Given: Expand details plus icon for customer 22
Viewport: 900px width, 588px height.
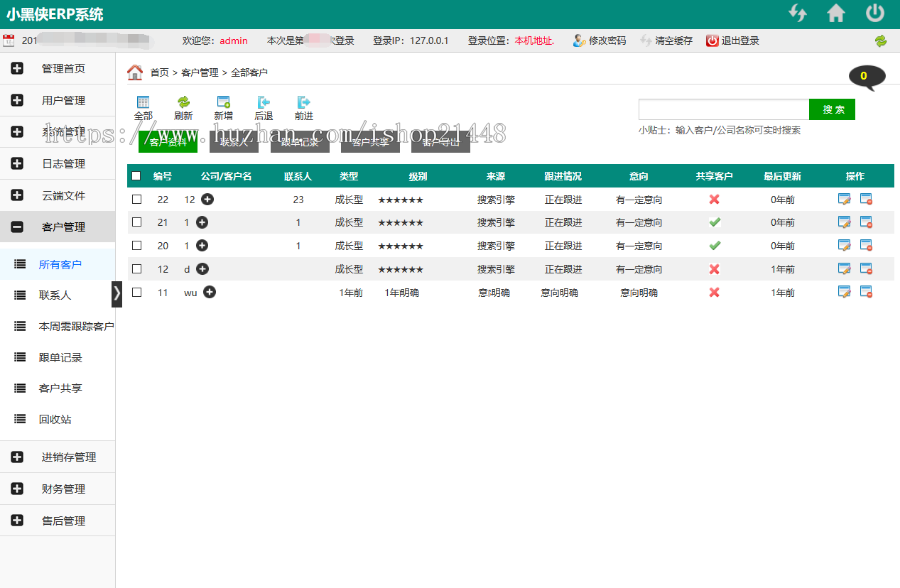Looking at the screenshot, I should click(x=208, y=199).
